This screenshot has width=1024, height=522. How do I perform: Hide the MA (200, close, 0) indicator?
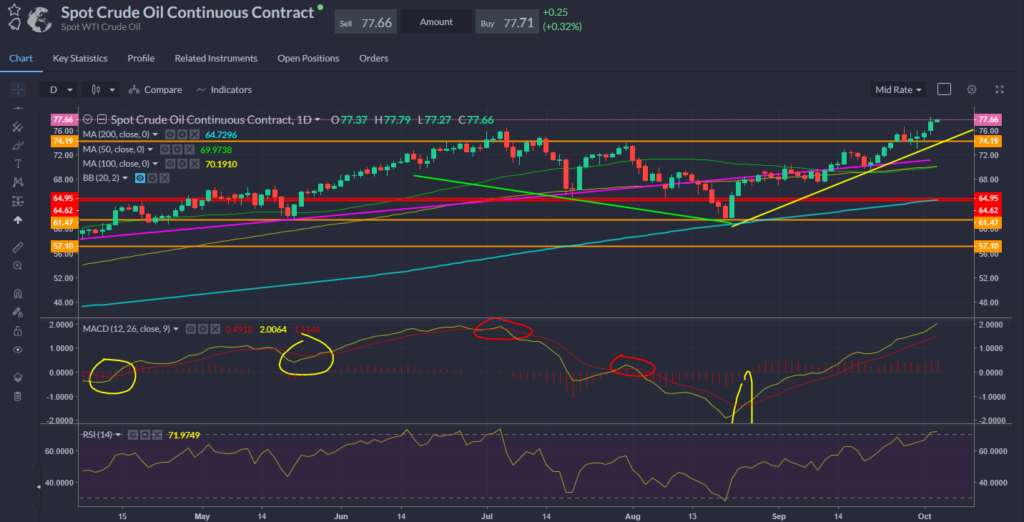pyautogui.click(x=170, y=134)
